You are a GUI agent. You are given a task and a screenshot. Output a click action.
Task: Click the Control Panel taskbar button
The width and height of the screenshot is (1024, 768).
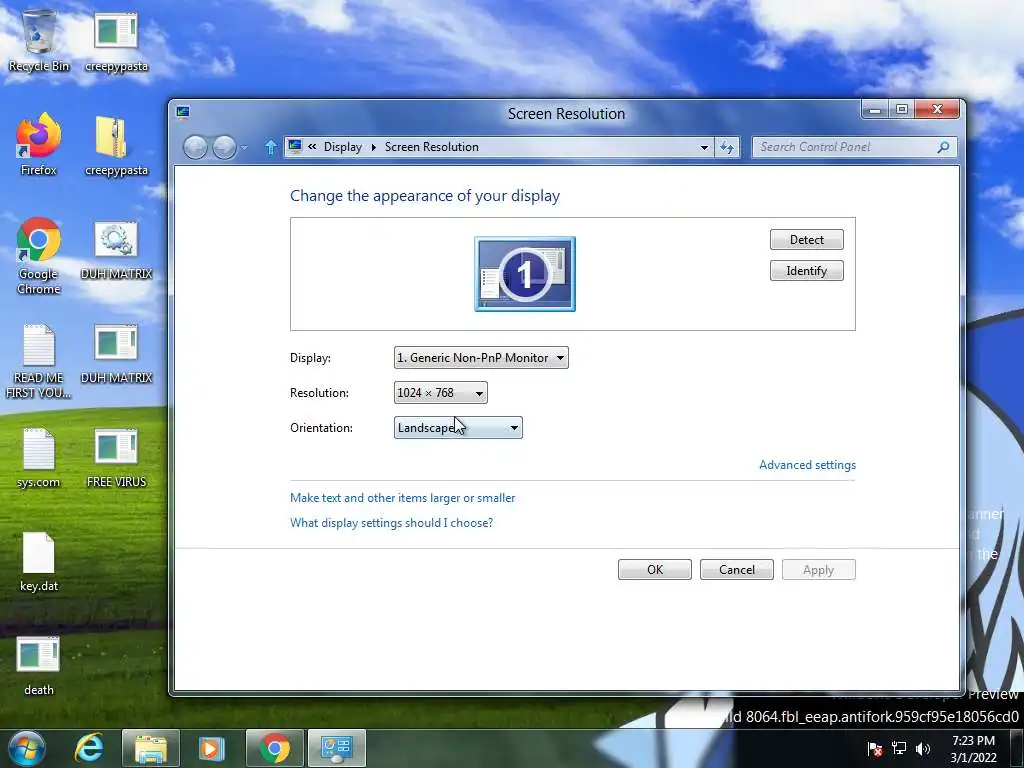coord(337,748)
